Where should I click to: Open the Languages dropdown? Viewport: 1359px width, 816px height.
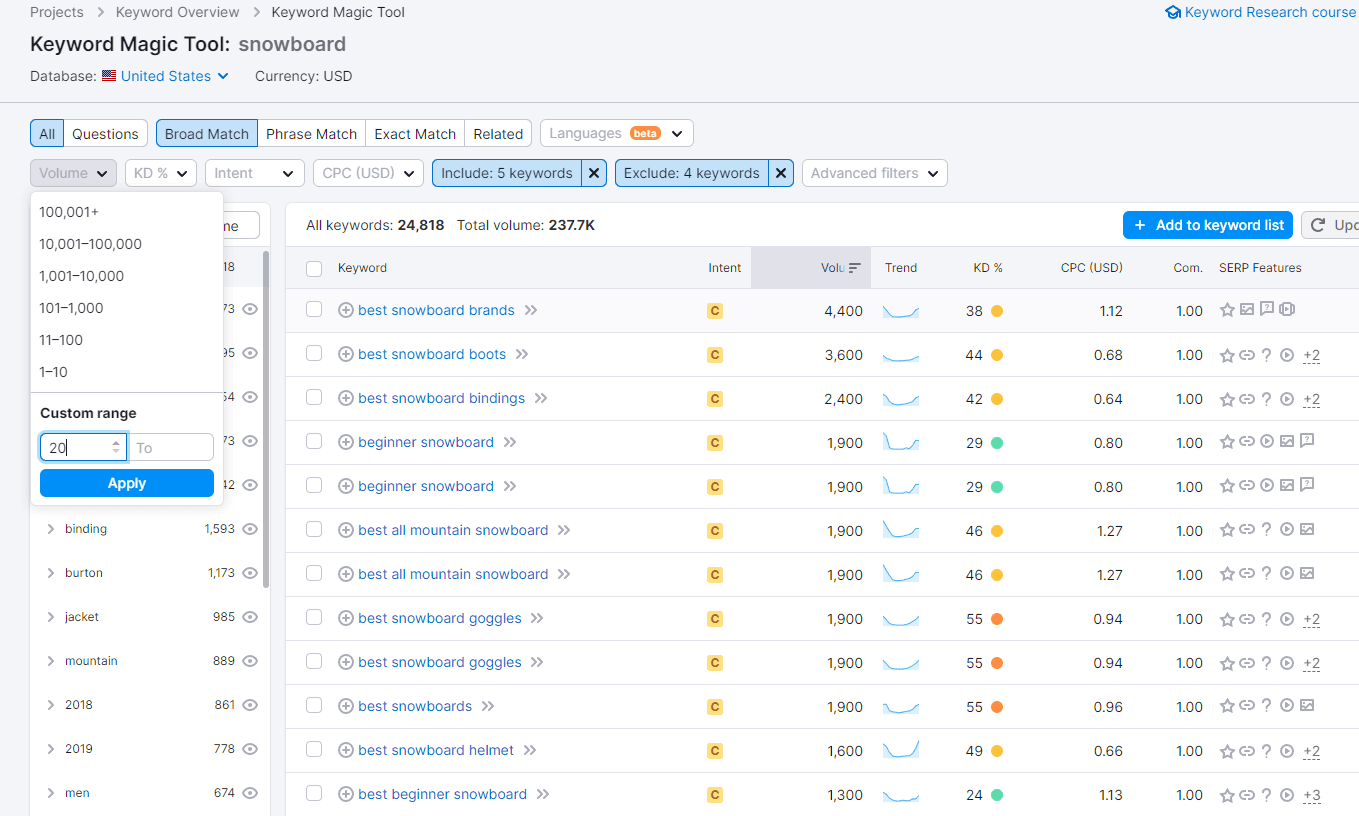point(616,132)
